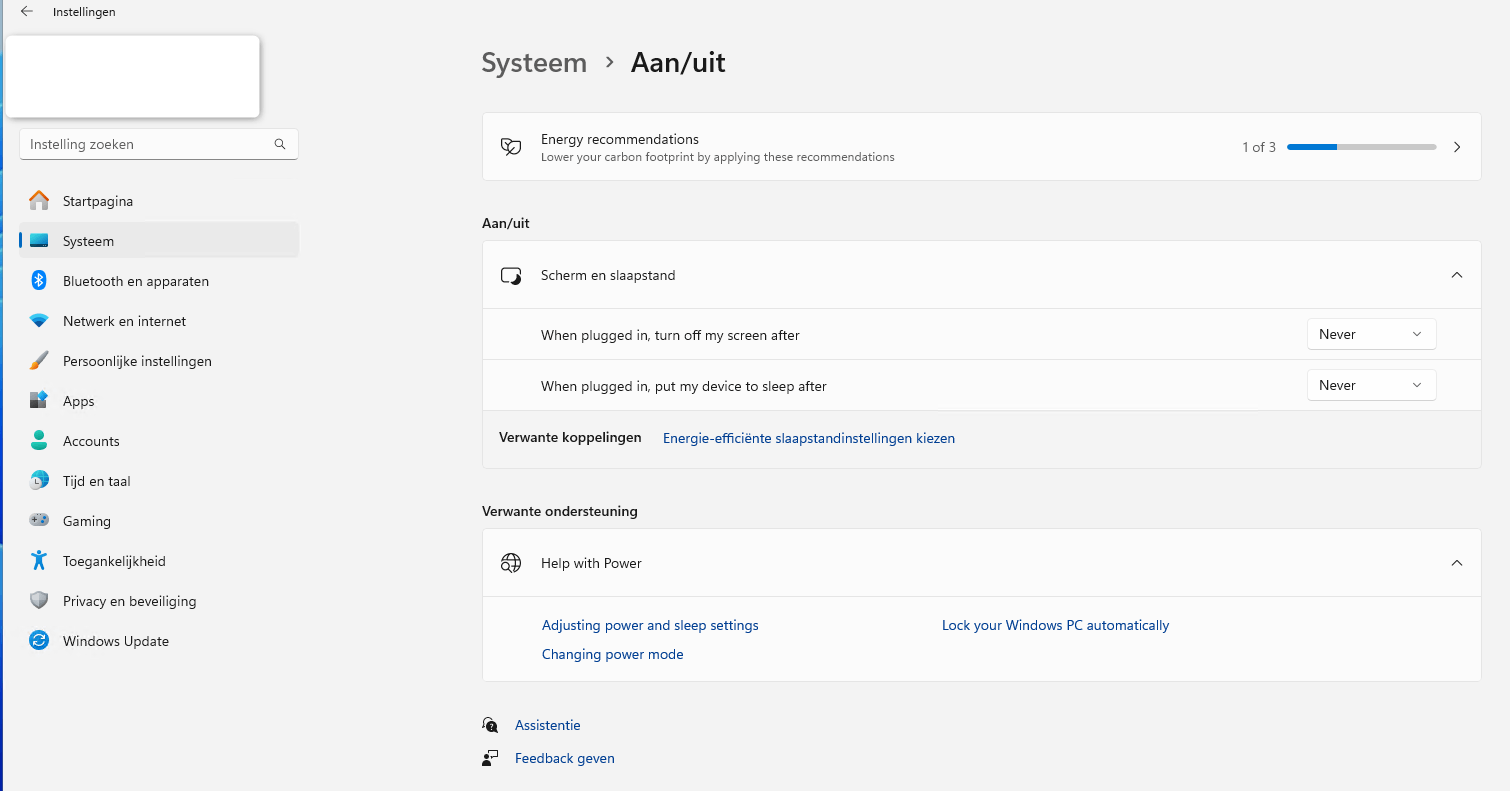Click the Windows Update sync icon
This screenshot has width=1510, height=791.
tap(39, 641)
